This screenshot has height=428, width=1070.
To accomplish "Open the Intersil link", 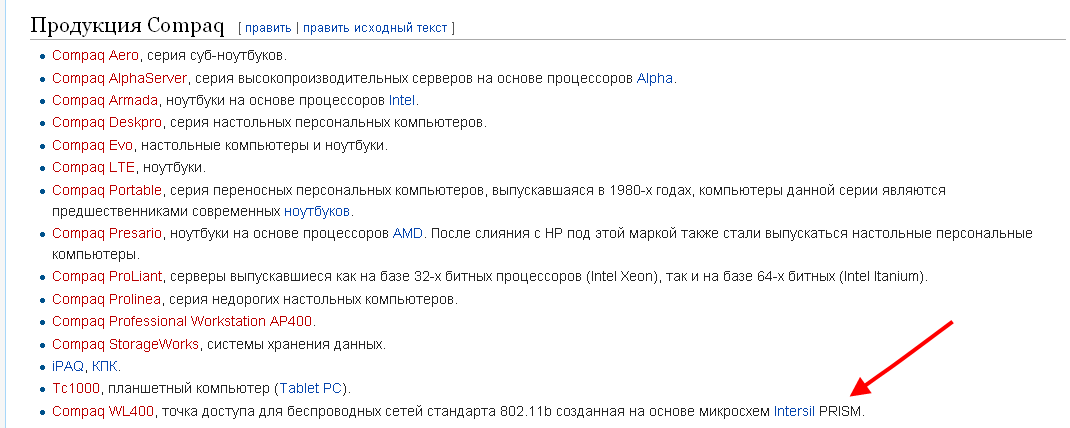I will [794, 412].
